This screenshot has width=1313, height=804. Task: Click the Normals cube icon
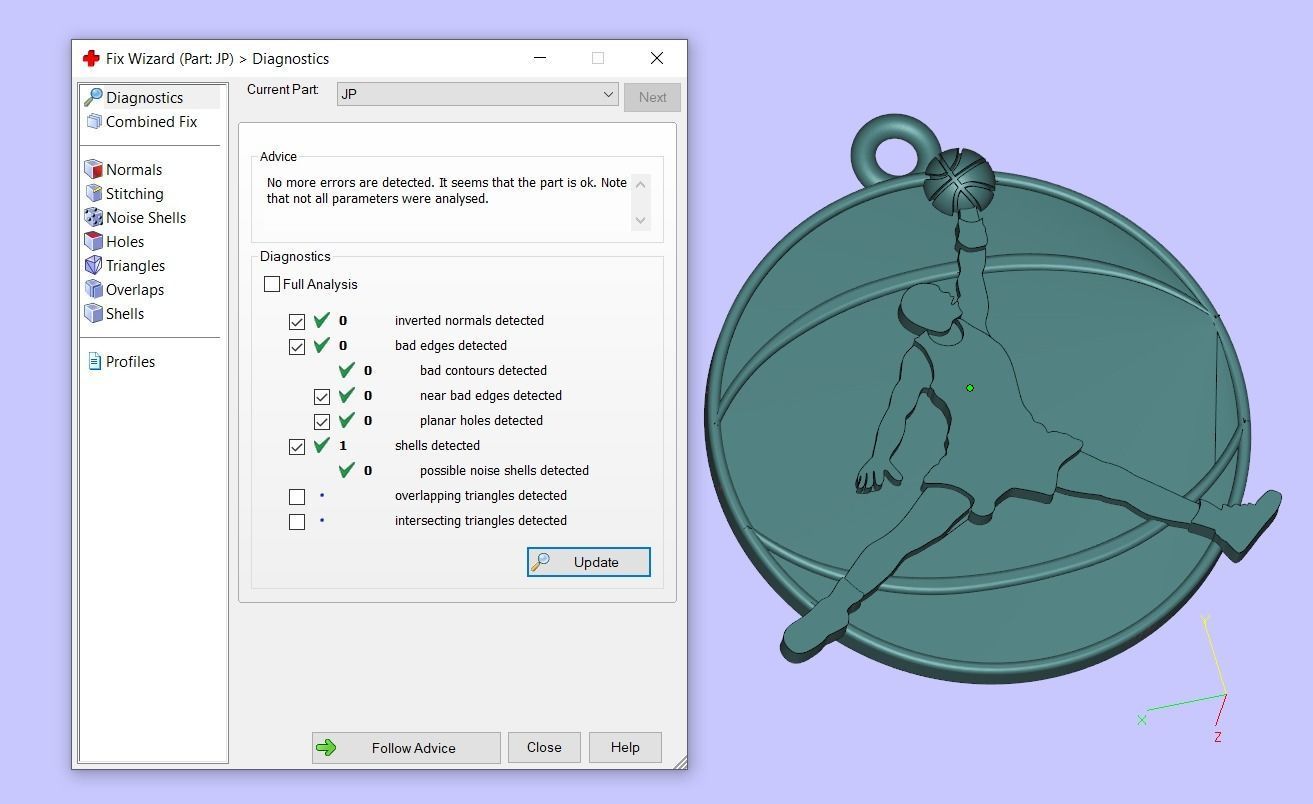[x=94, y=169]
